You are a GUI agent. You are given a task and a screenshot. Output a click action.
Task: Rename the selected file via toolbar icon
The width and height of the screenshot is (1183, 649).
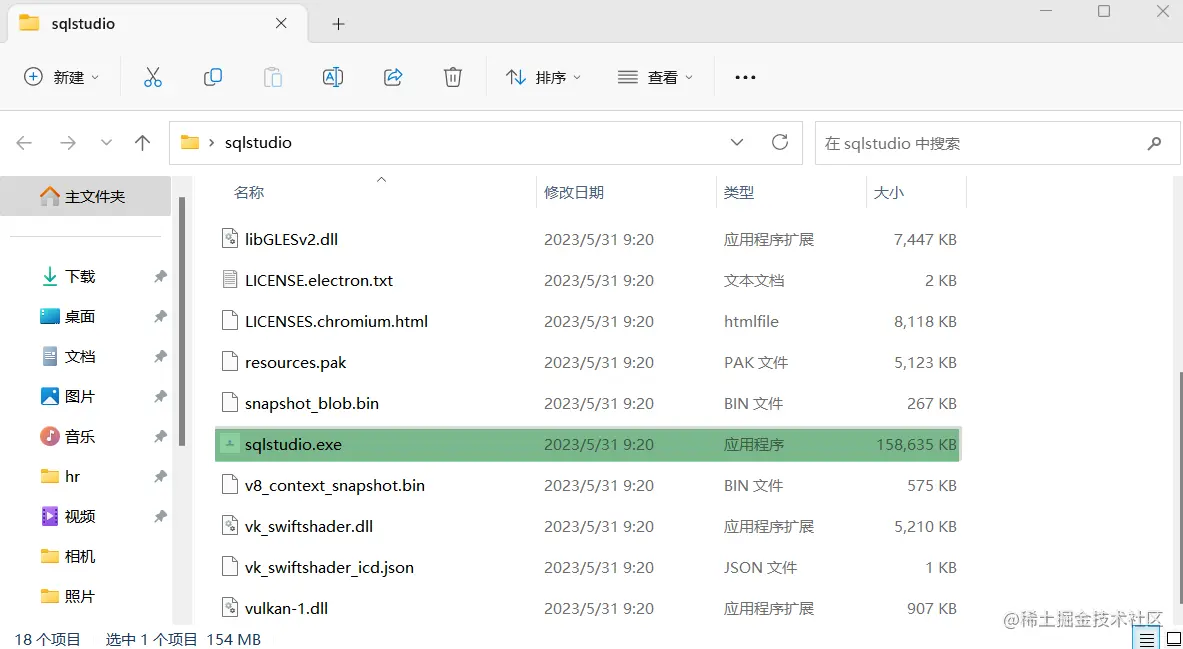(333, 77)
